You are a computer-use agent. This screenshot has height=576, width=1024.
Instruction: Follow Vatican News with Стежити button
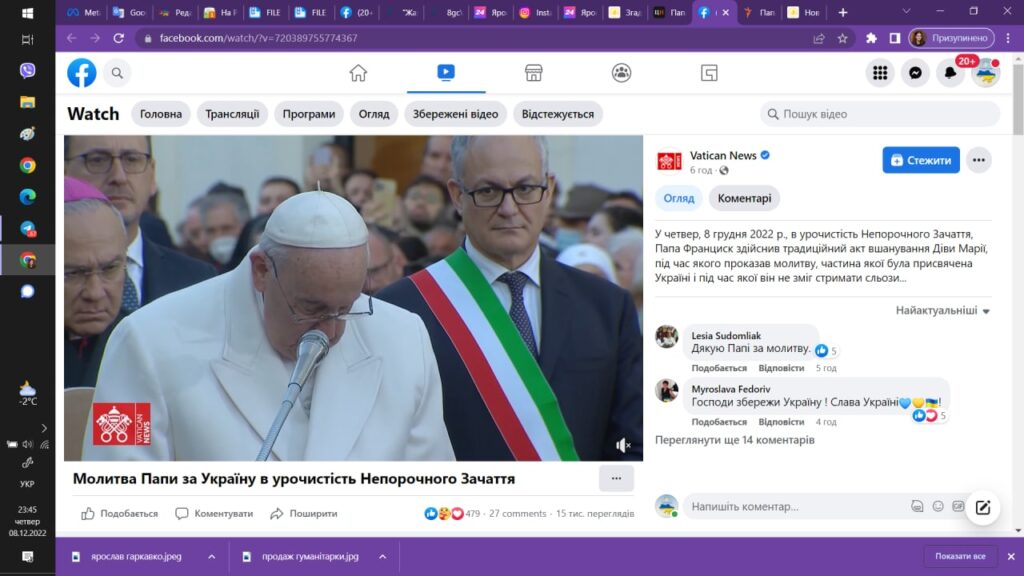[921, 160]
